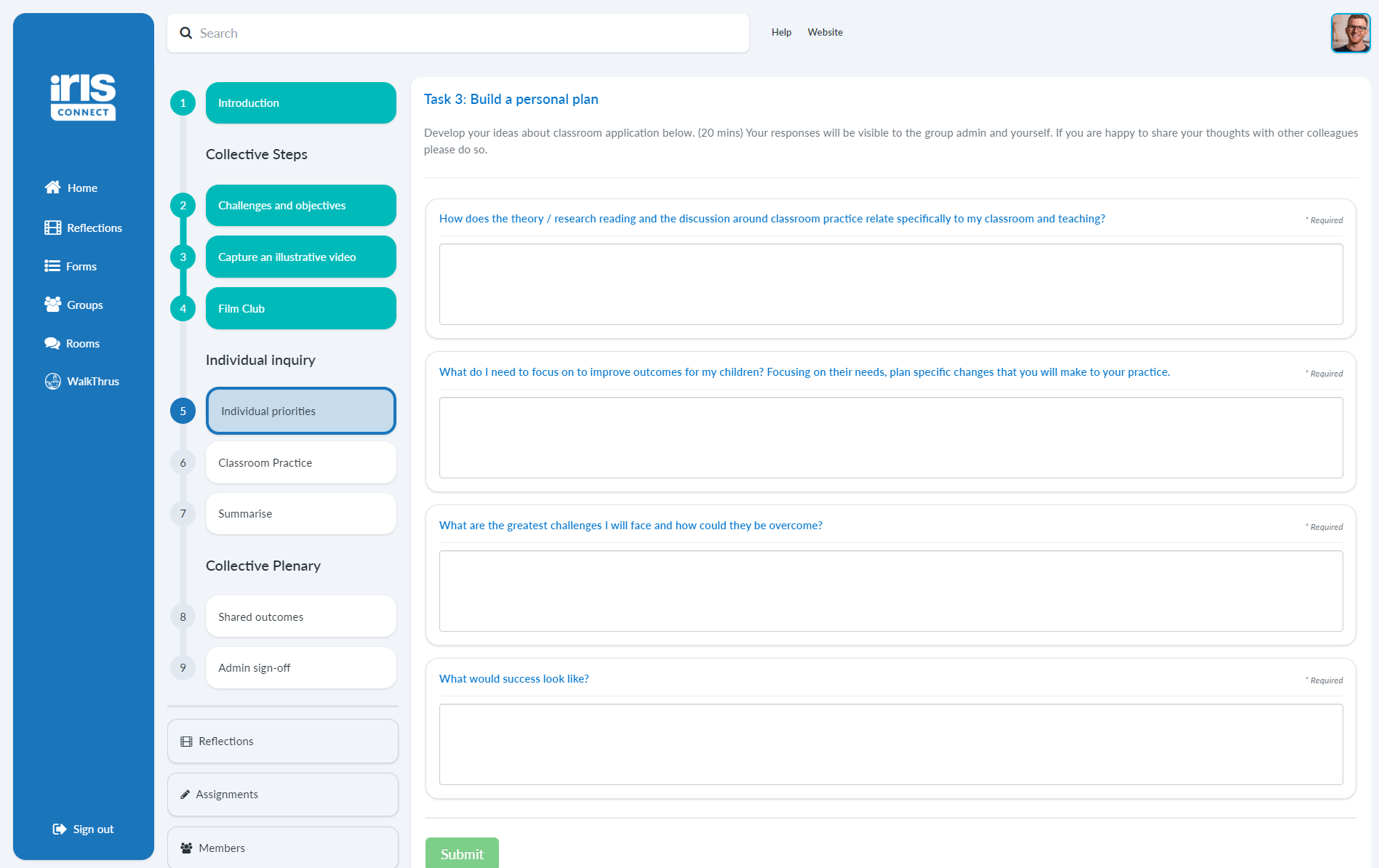Open the Assignments panel button
This screenshot has width=1379, height=868.
[282, 795]
